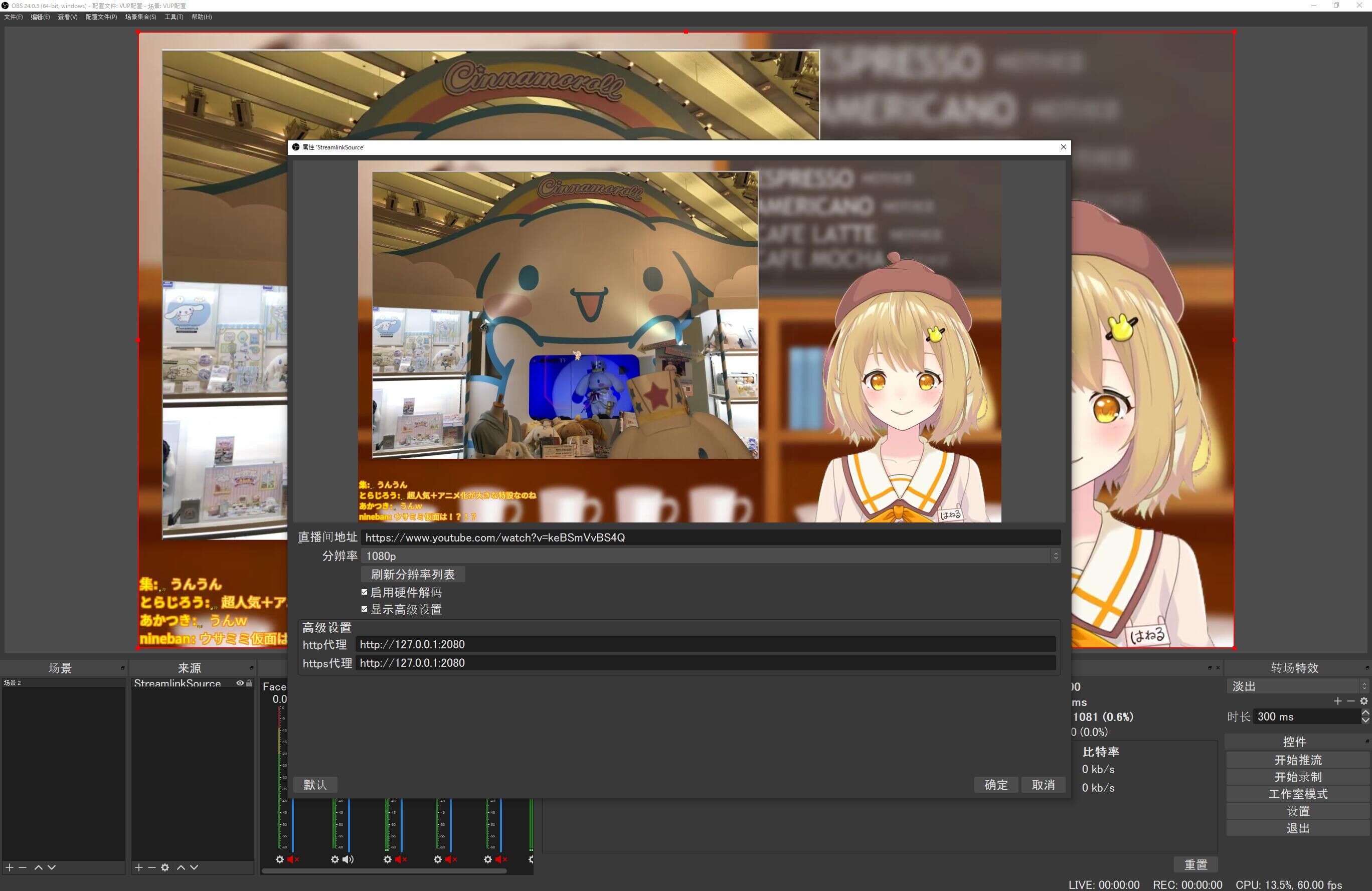1372x891 pixels.
Task: Uncheck the 启用硬件解码 checkbox
Action: point(365,592)
